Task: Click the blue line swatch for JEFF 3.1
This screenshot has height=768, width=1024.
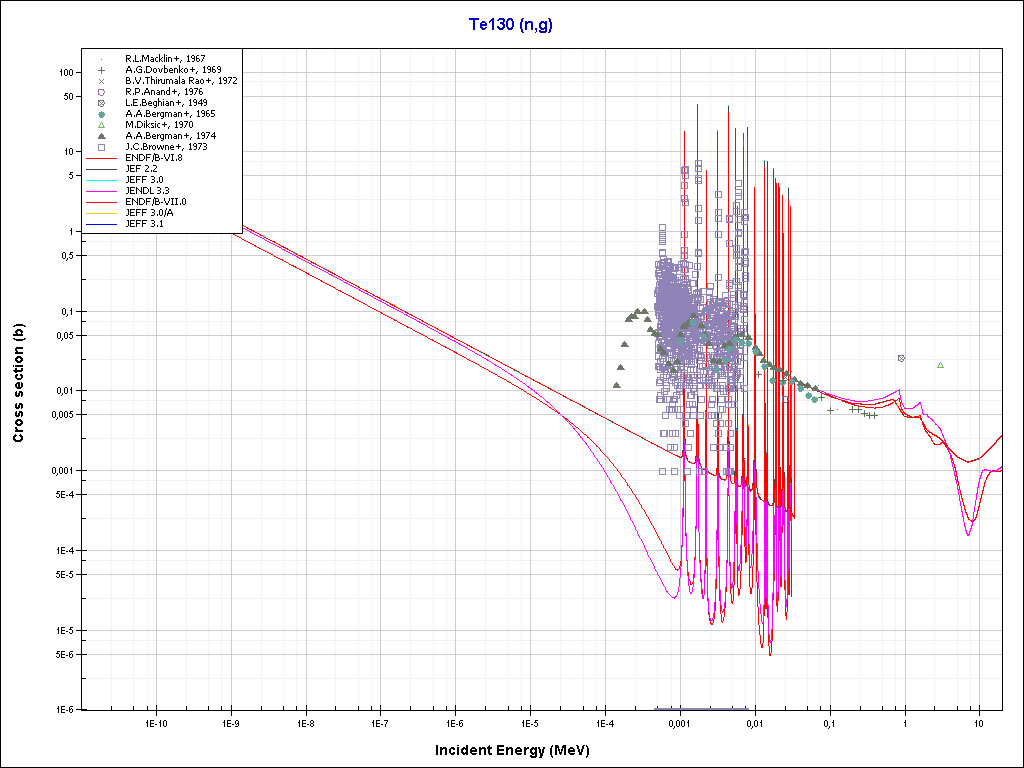Action: click(x=102, y=224)
